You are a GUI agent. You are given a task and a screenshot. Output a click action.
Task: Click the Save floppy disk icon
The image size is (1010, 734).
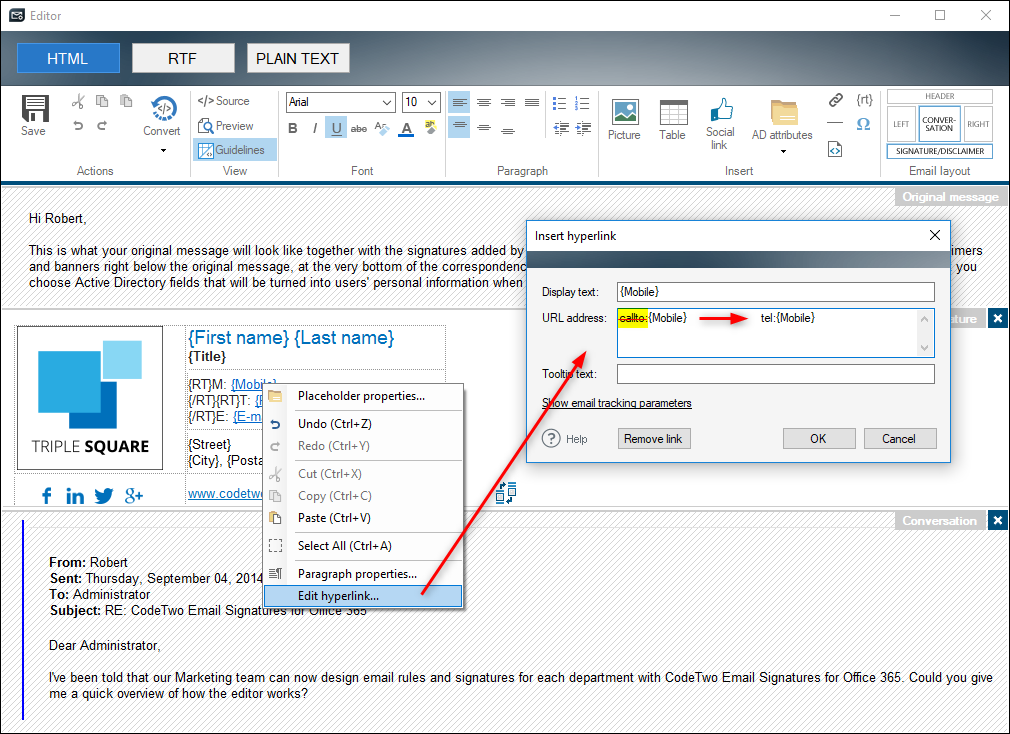(x=35, y=108)
